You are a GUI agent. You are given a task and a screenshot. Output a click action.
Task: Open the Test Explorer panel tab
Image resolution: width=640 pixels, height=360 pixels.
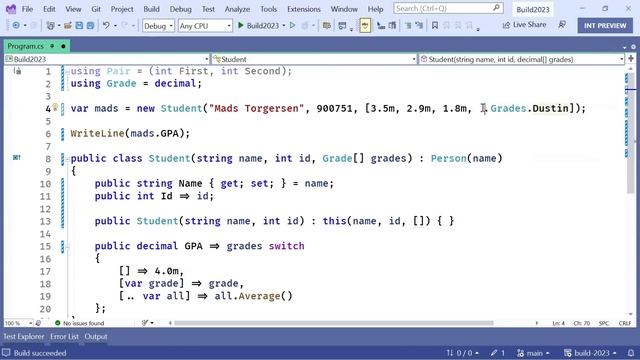coord(24,337)
